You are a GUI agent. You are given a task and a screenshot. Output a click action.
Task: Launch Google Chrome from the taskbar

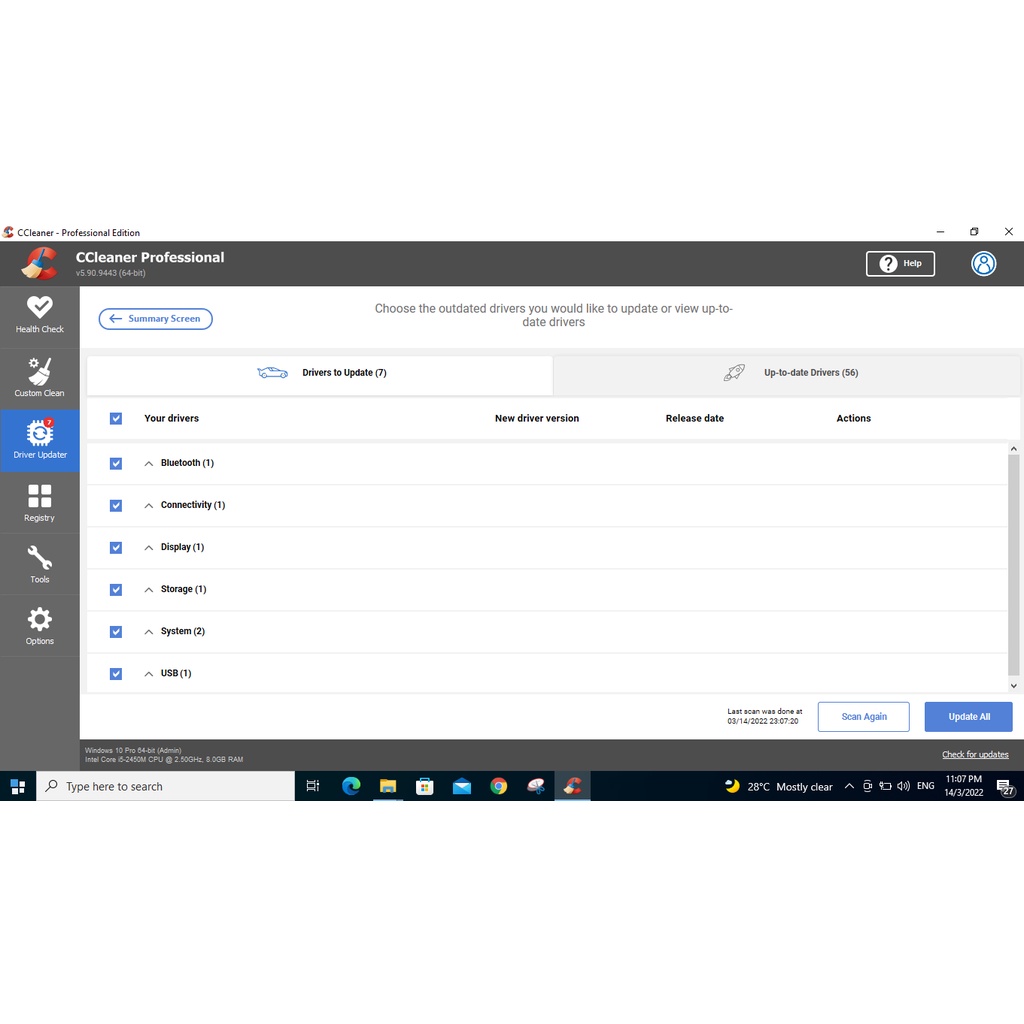tap(499, 786)
